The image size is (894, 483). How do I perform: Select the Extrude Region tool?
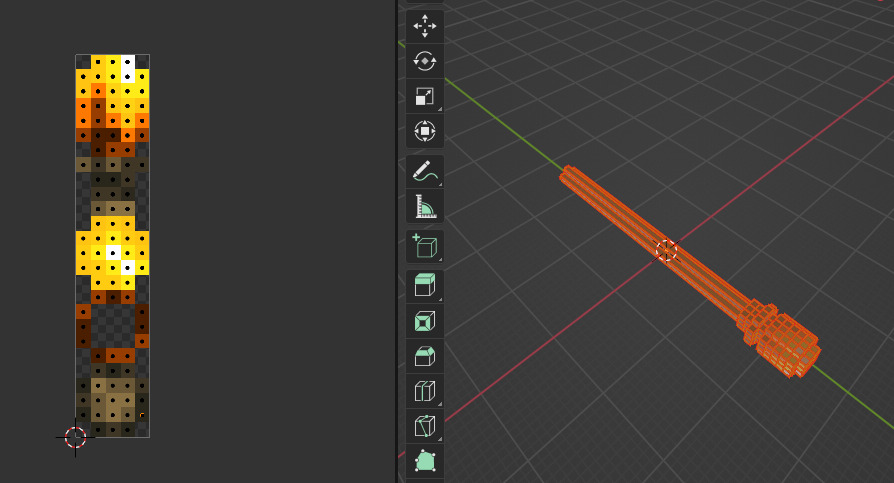tap(425, 286)
